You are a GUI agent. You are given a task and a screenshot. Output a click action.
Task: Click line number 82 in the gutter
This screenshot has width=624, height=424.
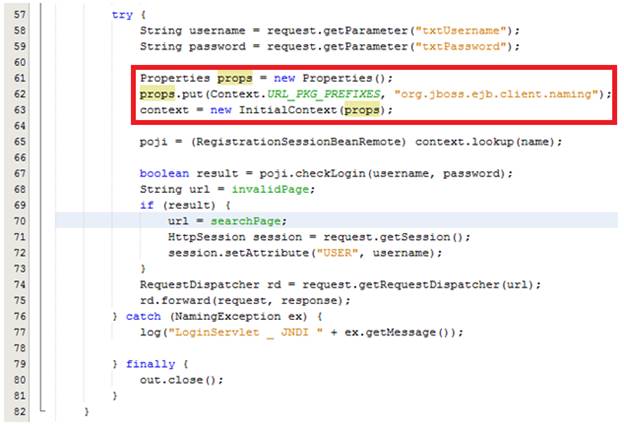[x=20, y=412]
